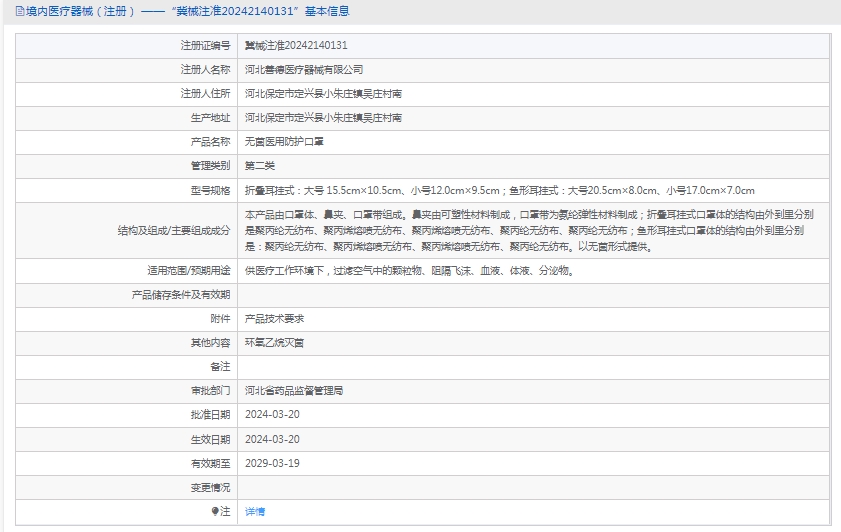Click the document icon before 境内医疗器械 title

(x=20, y=12)
